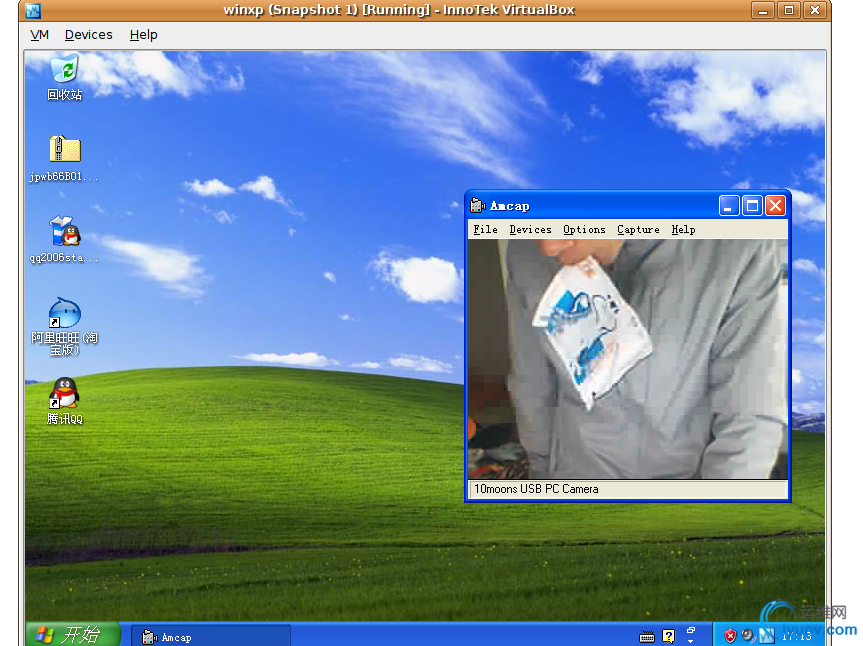Open the Amcap Capture menu
The width and height of the screenshot is (863, 646).
[x=638, y=229]
